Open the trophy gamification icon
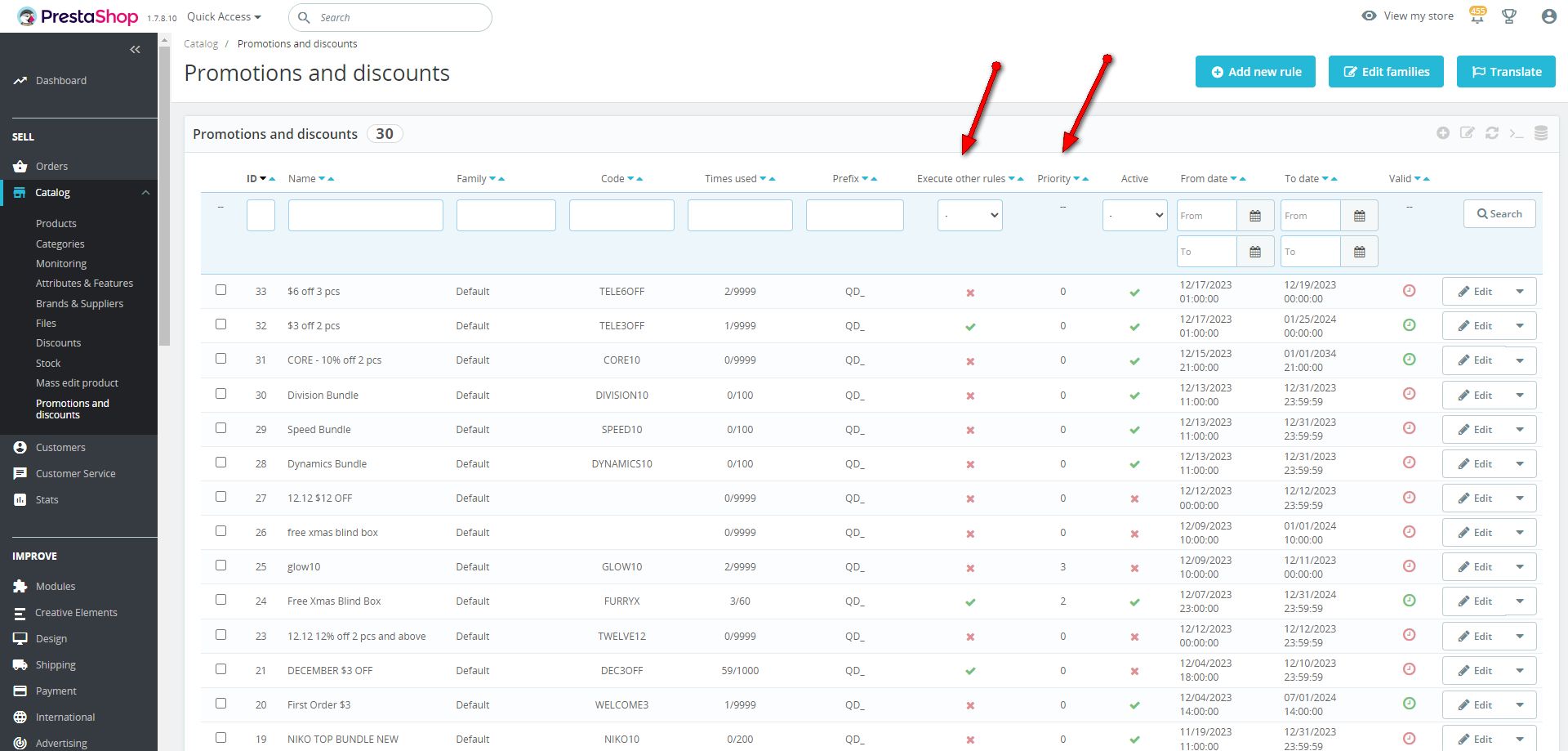The image size is (1568, 751). pos(1509,16)
